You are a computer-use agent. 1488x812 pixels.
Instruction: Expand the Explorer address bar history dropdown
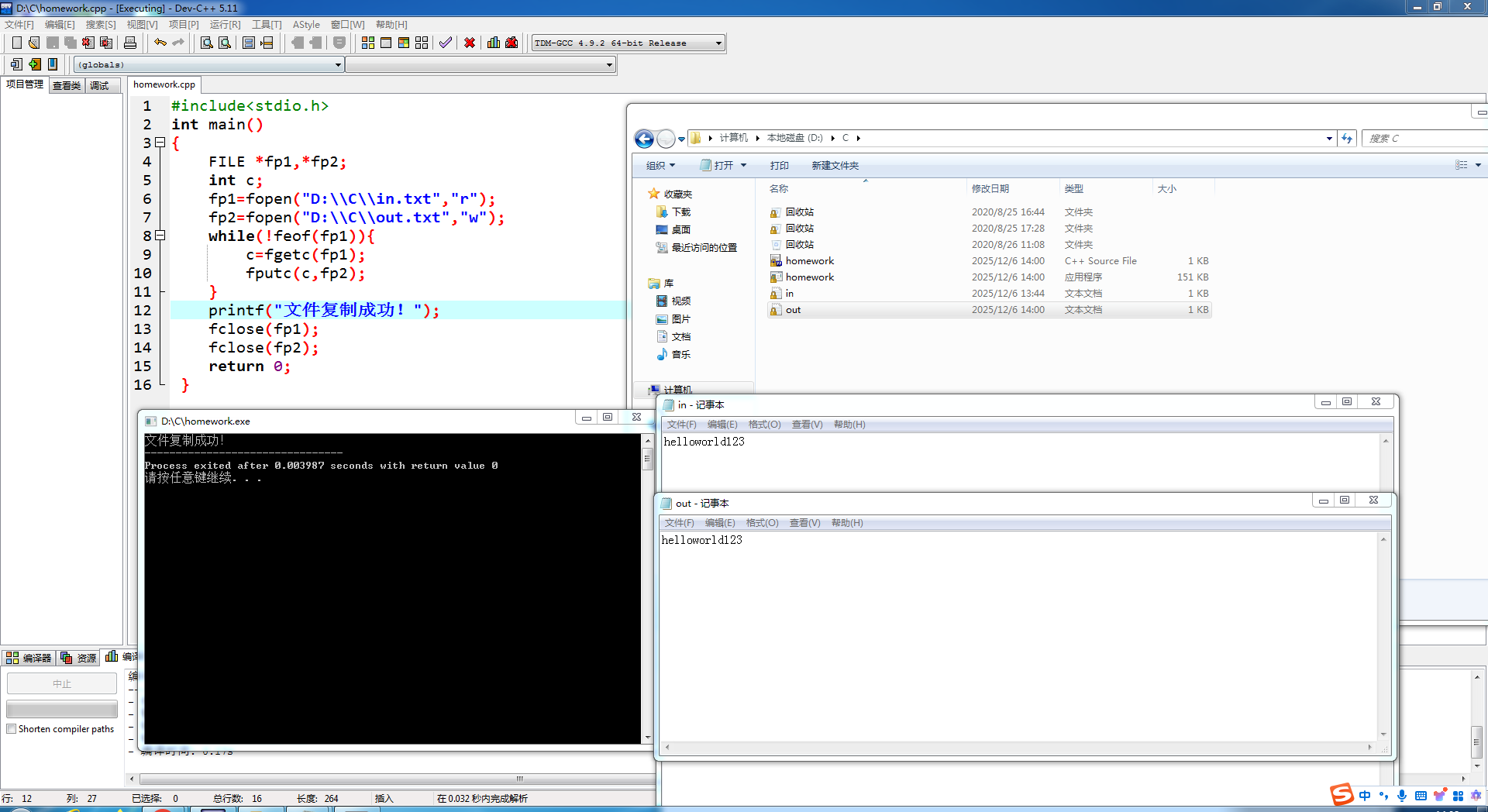[1329, 139]
